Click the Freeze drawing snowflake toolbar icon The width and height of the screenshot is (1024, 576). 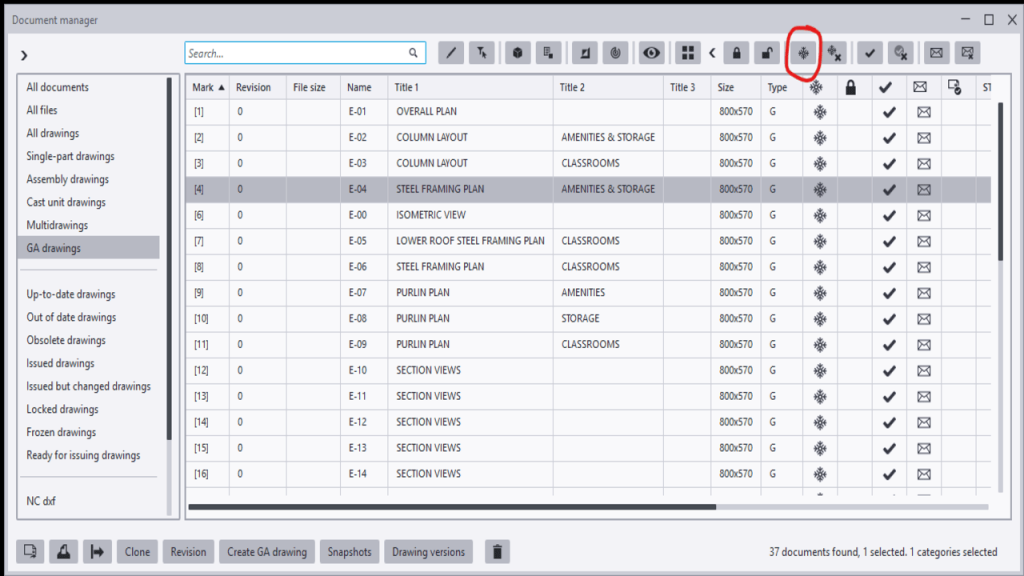(803, 53)
